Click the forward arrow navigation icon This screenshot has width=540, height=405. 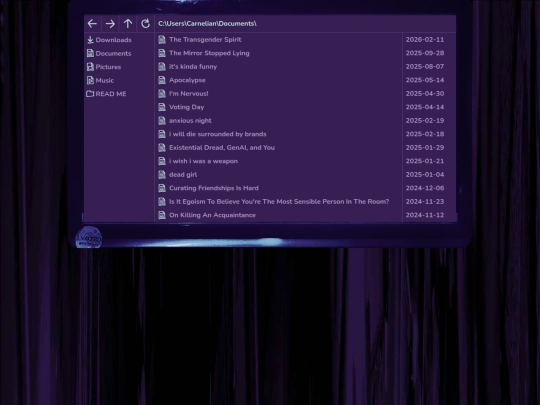(x=110, y=23)
